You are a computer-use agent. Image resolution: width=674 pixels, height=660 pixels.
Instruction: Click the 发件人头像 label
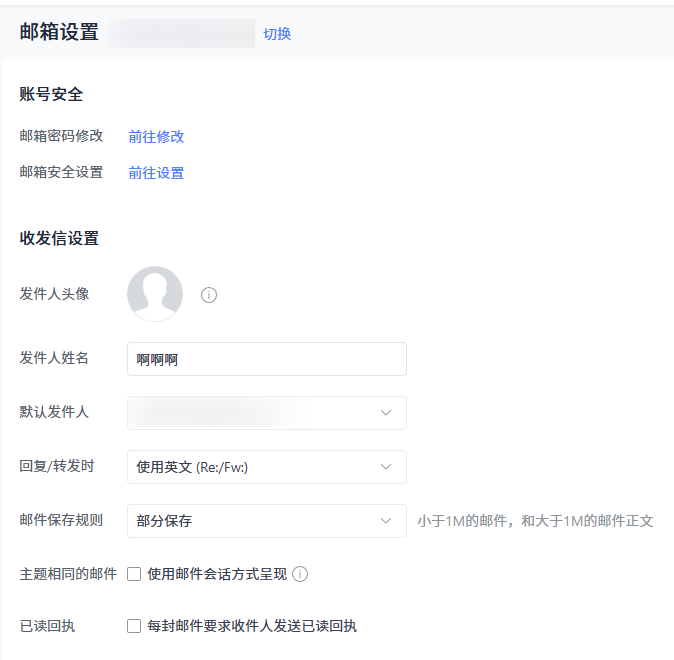point(54,294)
